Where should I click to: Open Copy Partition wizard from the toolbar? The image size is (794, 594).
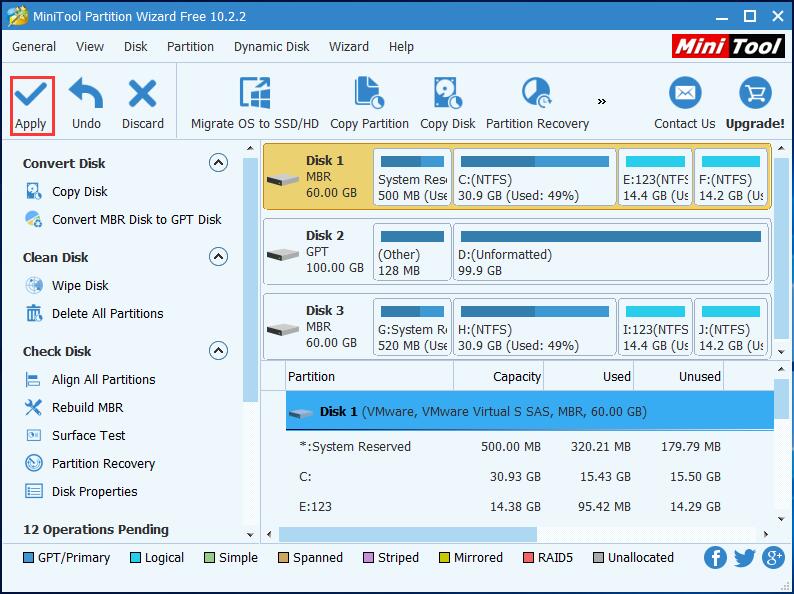369,105
